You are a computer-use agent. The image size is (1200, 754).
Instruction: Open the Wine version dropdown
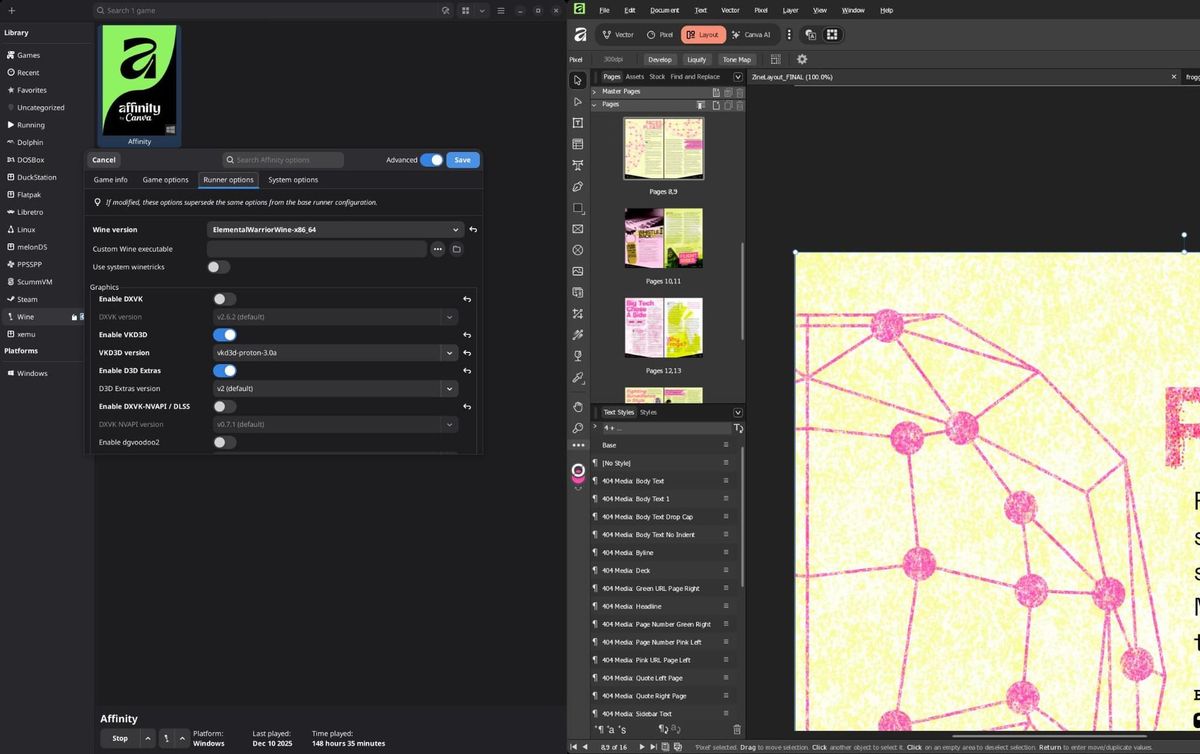point(336,229)
